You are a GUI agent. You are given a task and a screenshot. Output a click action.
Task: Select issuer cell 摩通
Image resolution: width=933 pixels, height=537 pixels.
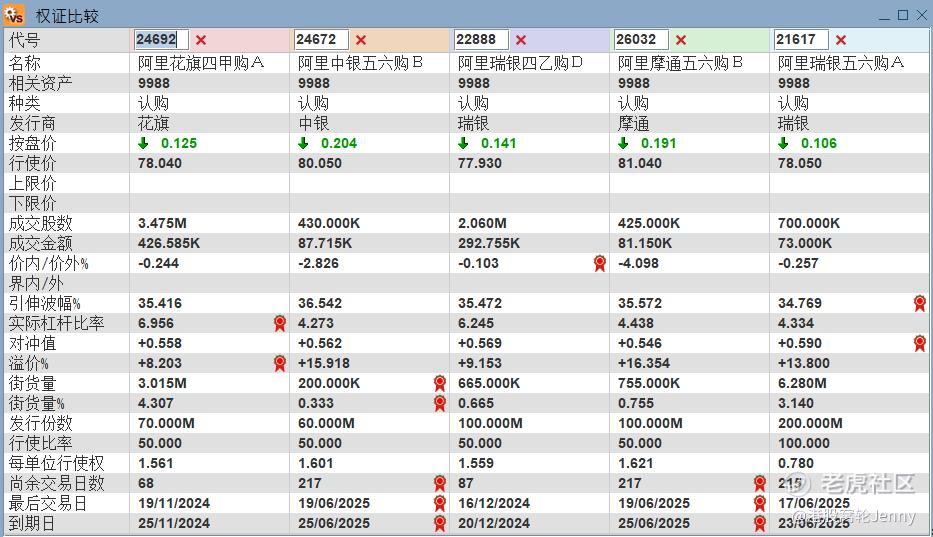pos(634,123)
